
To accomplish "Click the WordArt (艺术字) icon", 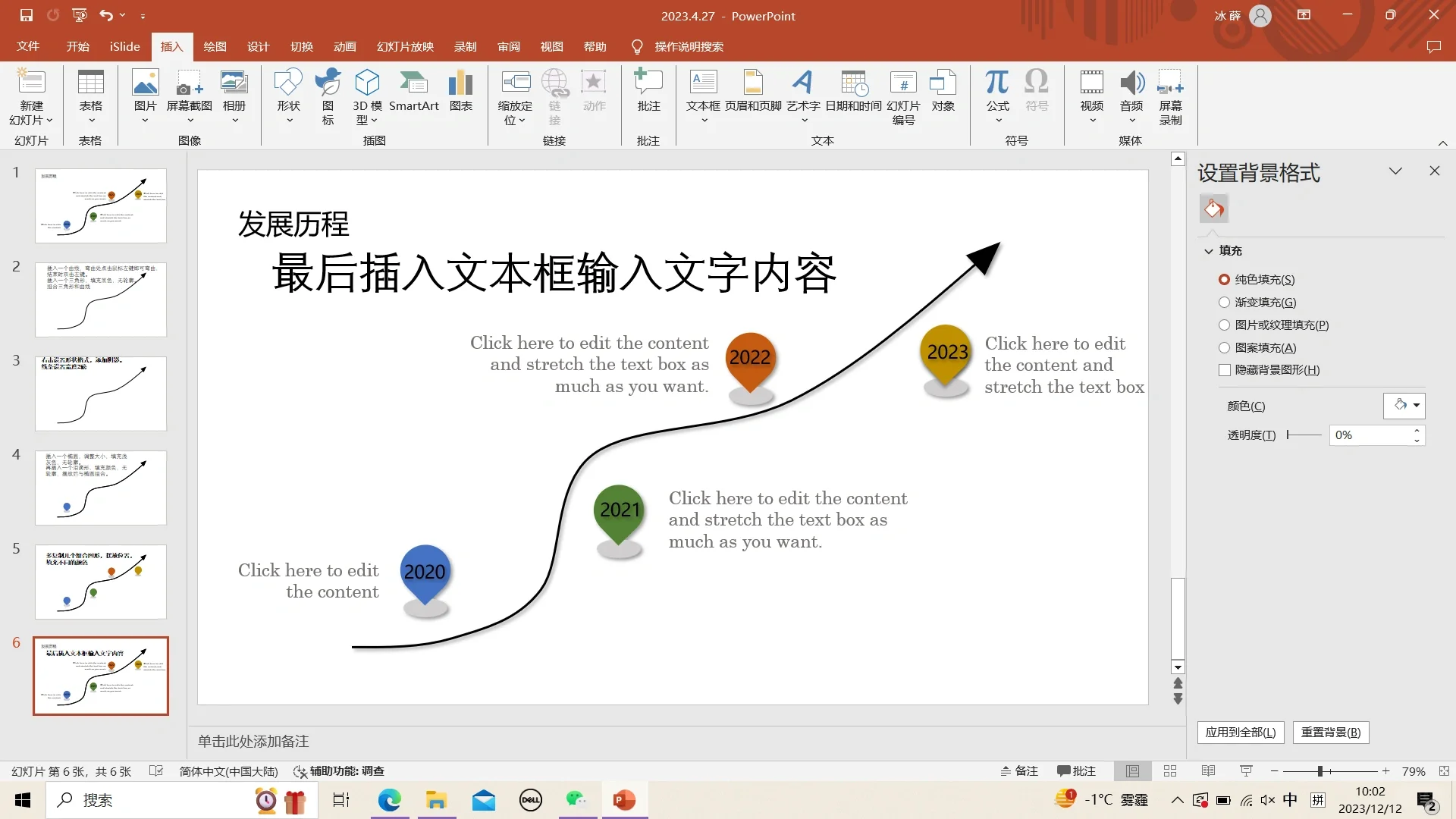I will tap(802, 83).
